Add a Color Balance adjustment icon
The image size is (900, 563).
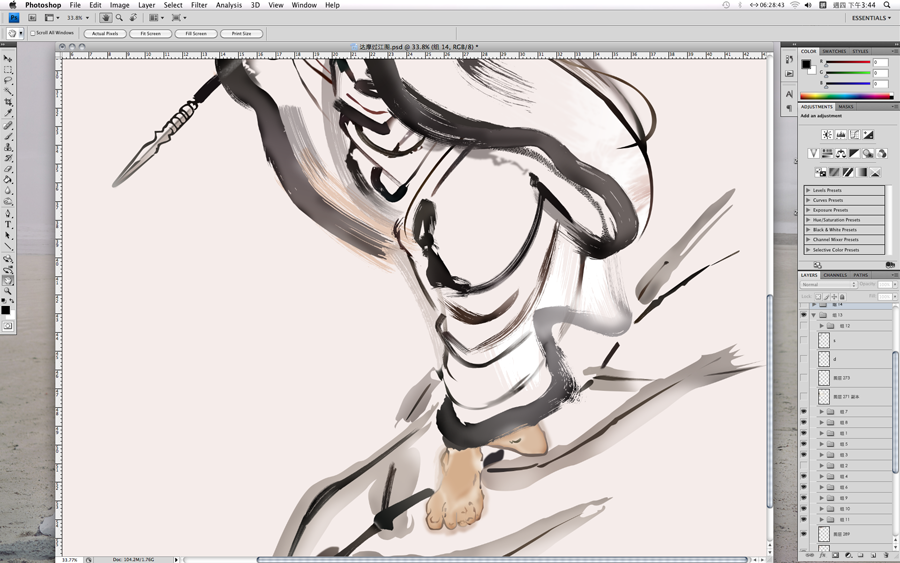[x=841, y=153]
